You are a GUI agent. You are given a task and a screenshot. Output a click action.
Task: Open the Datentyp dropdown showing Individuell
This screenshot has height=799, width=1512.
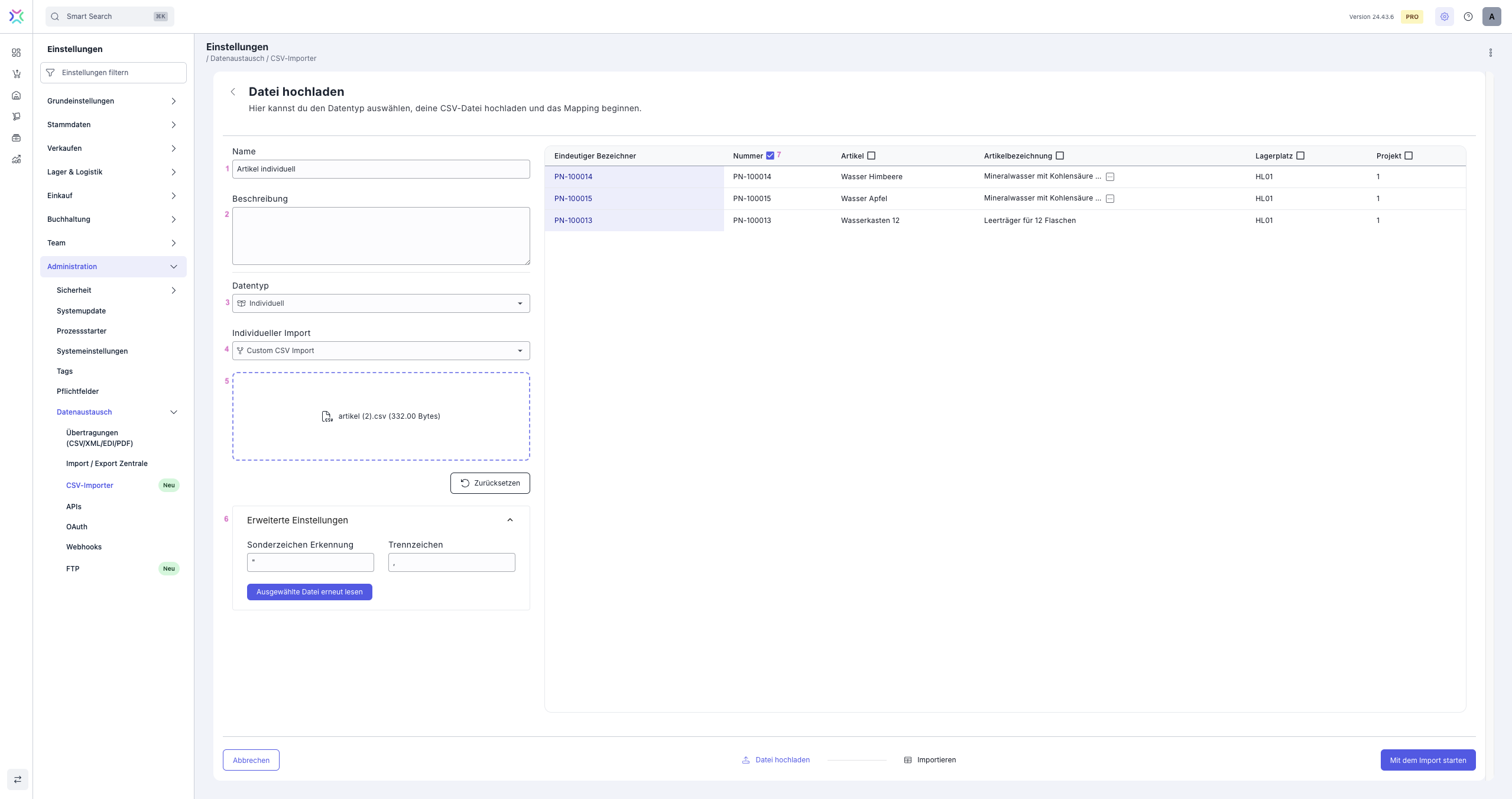(x=381, y=303)
